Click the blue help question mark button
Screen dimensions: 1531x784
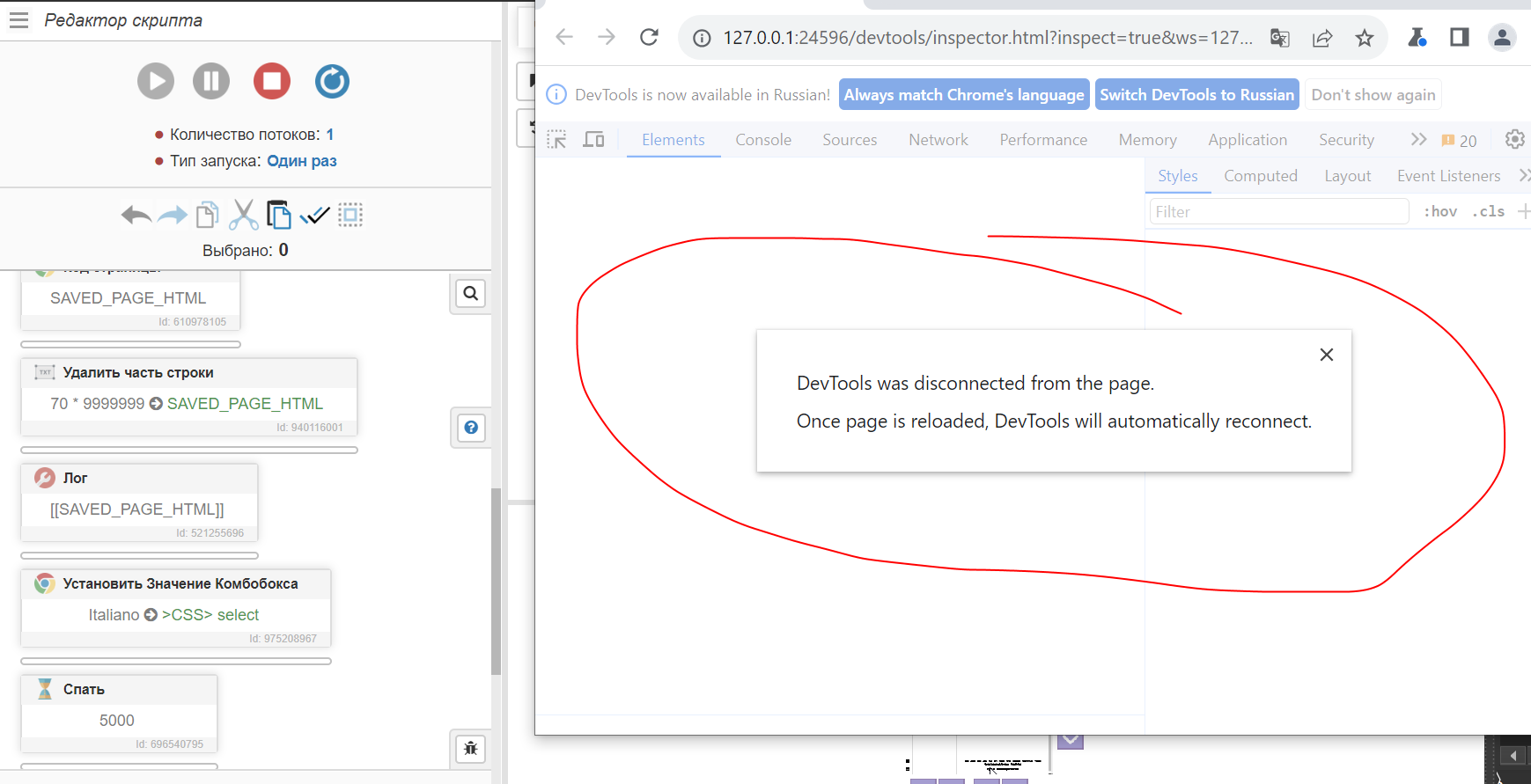click(x=471, y=428)
